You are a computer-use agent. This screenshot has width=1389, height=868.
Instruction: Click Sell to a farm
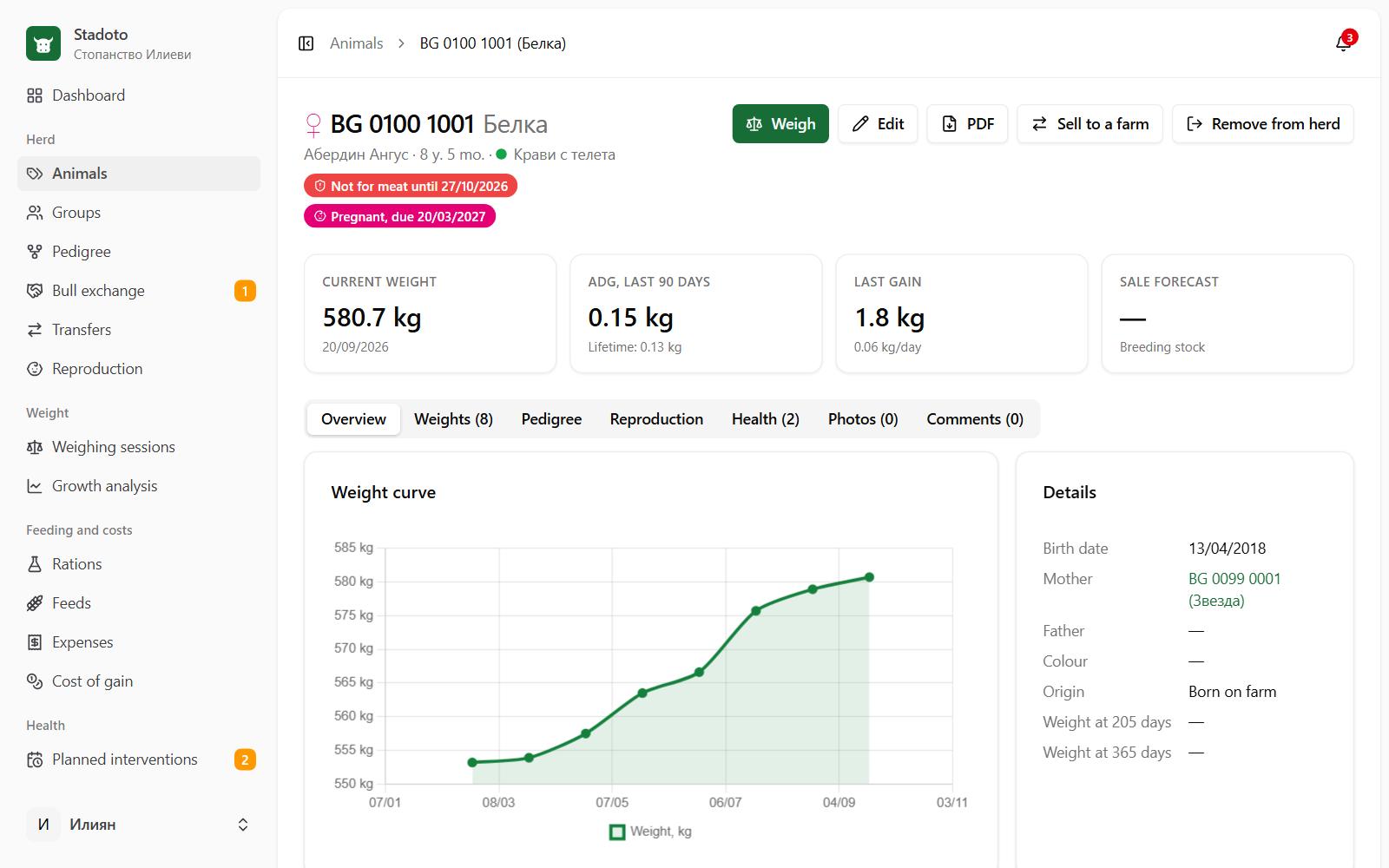point(1089,124)
